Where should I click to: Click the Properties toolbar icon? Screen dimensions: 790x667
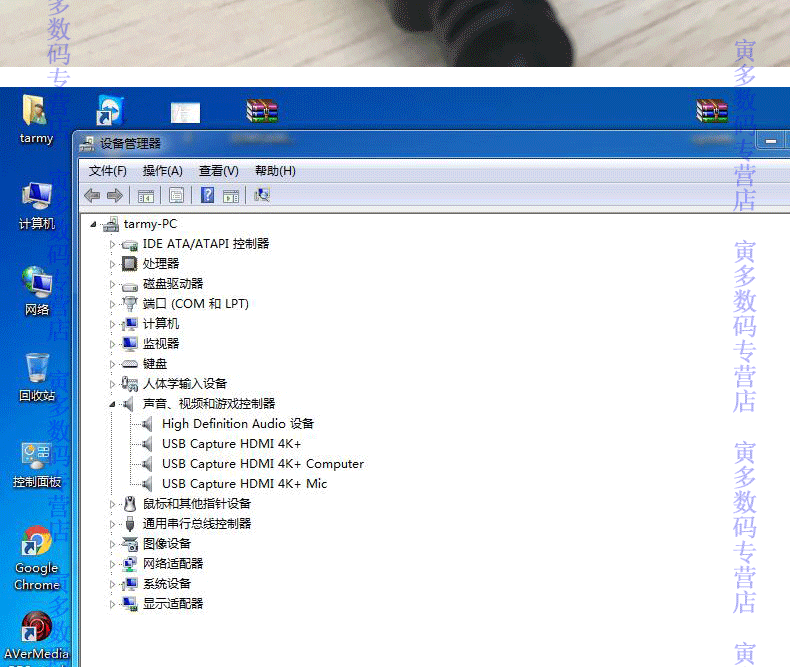point(176,195)
